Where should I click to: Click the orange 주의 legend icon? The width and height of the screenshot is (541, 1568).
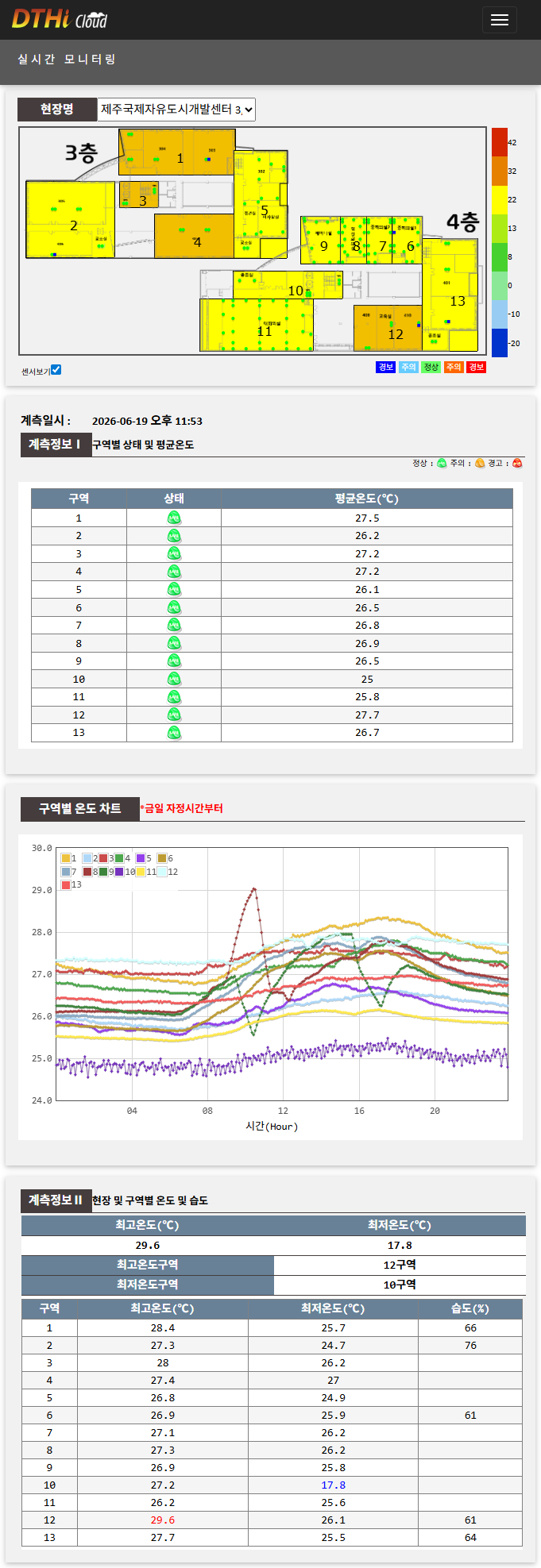[x=480, y=464]
